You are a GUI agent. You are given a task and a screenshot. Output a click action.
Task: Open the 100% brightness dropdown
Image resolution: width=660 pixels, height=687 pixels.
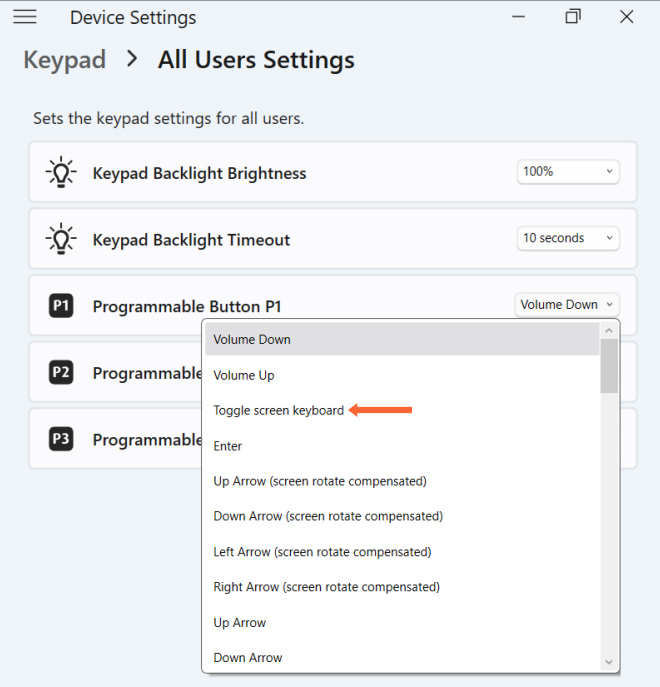[x=568, y=171]
